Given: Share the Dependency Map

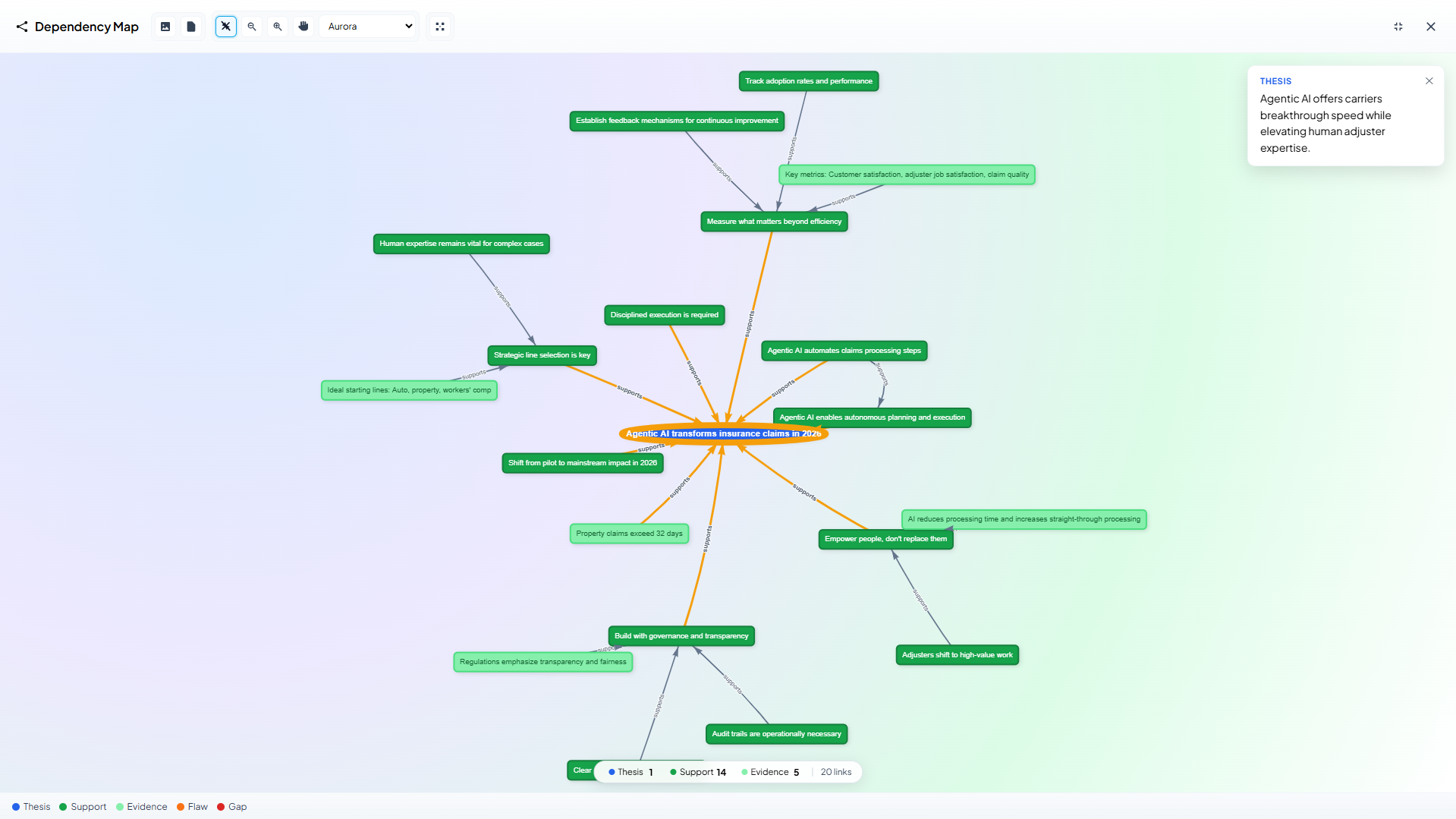Looking at the screenshot, I should 22,27.
